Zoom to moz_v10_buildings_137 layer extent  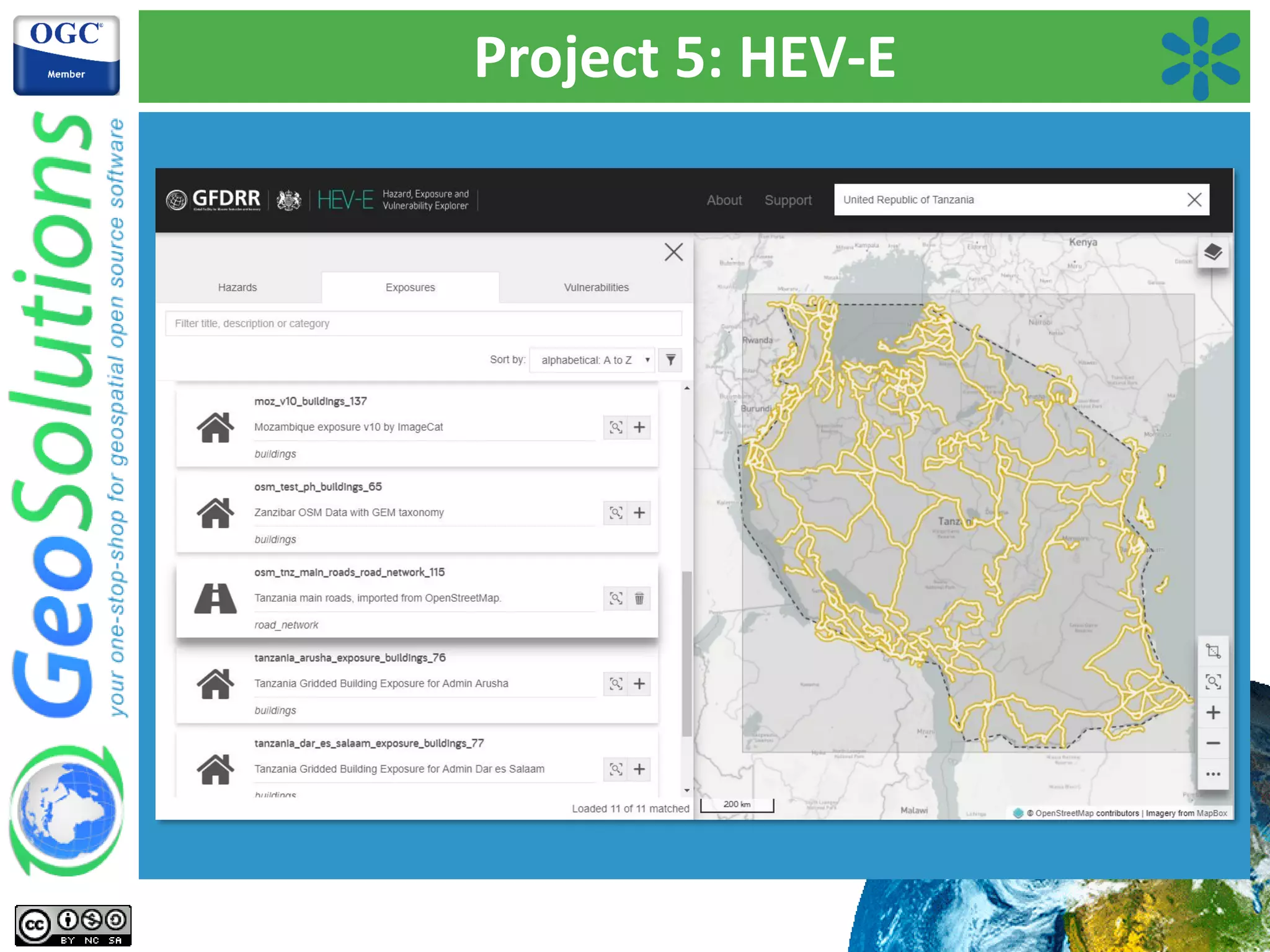pyautogui.click(x=616, y=427)
